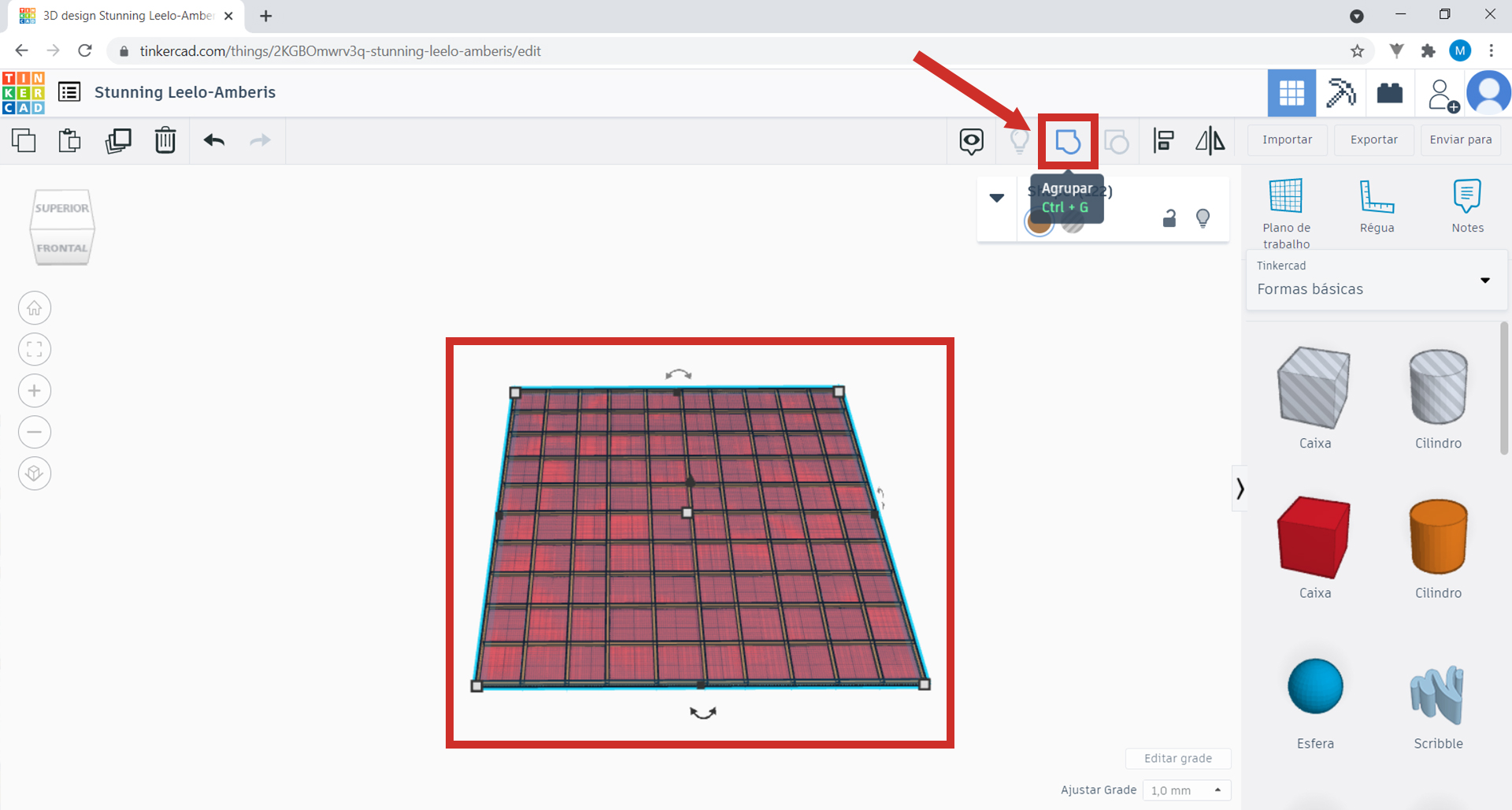Open a new browser tab
The image size is (1512, 810).
pyautogui.click(x=266, y=16)
